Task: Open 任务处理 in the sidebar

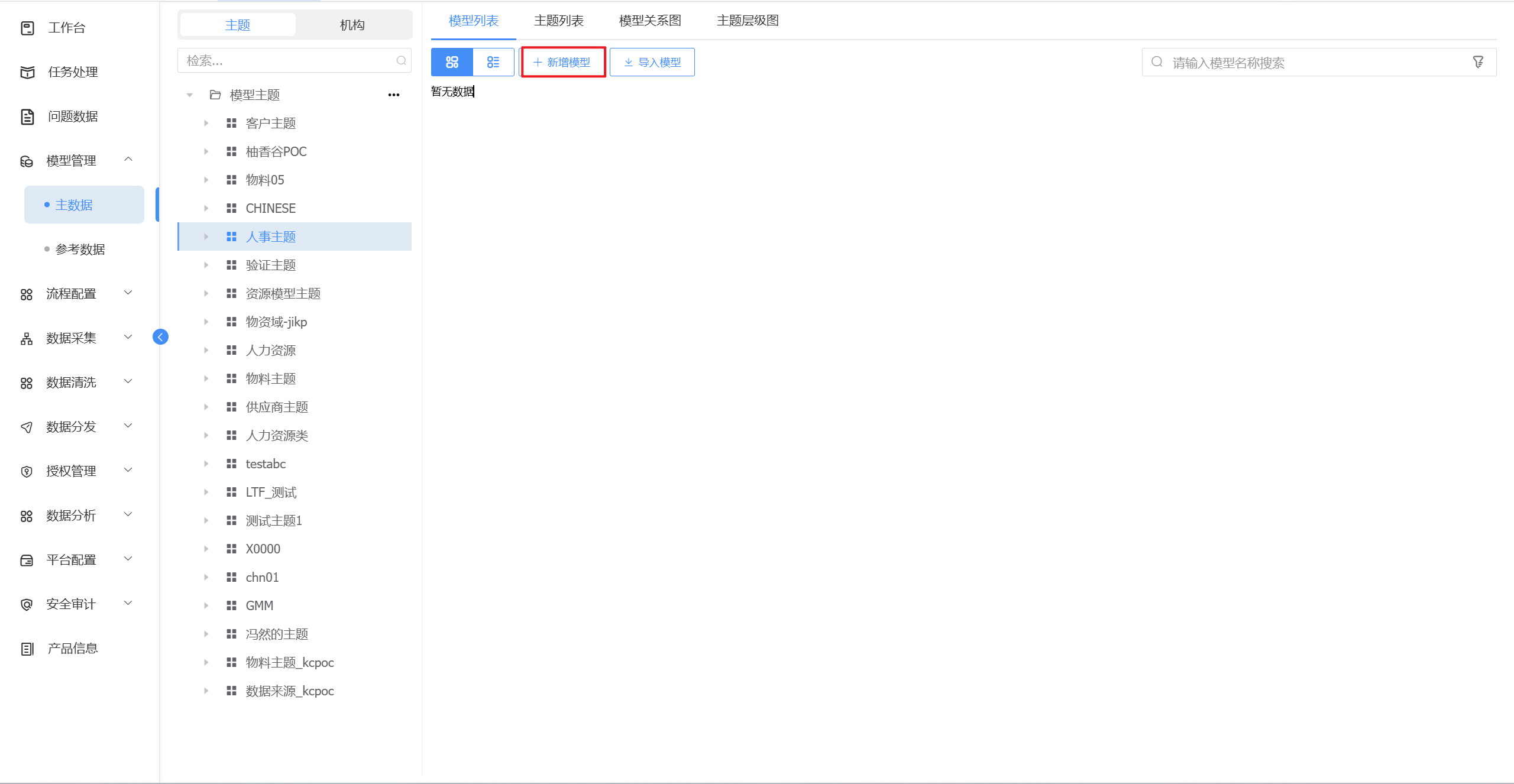Action: [x=72, y=72]
